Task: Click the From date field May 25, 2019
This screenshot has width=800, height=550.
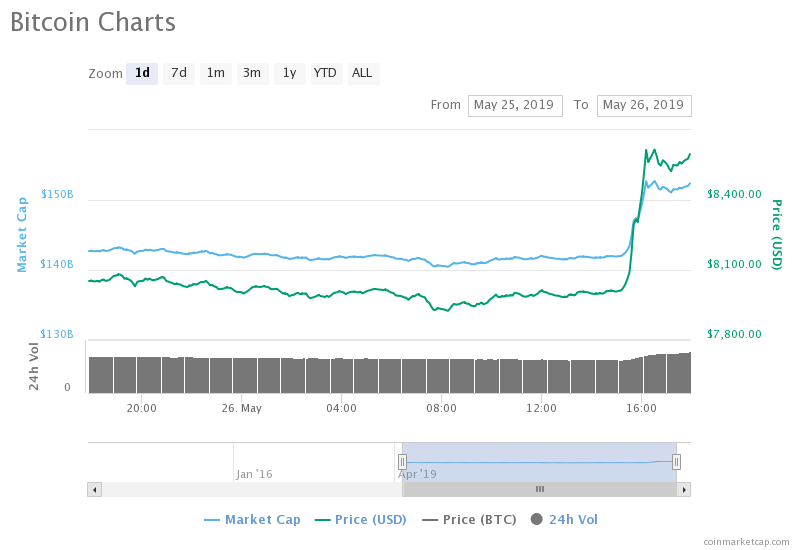Action: (515, 106)
